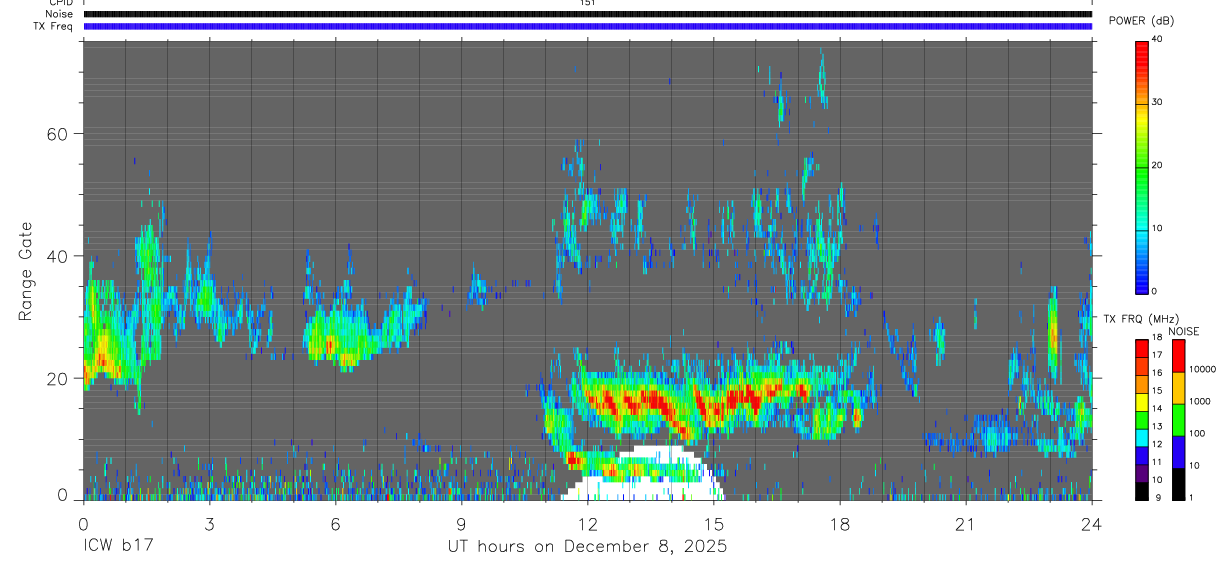This screenshot has width=1228, height=567.
Task: Click the '1000' value on NOISE scale
Action: (1200, 401)
